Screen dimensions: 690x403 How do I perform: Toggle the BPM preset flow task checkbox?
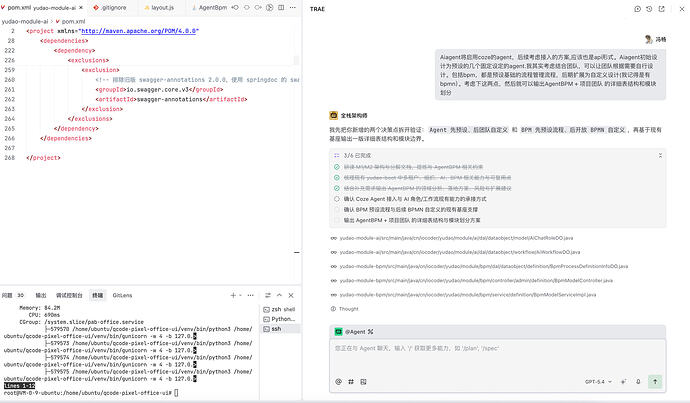pos(337,209)
